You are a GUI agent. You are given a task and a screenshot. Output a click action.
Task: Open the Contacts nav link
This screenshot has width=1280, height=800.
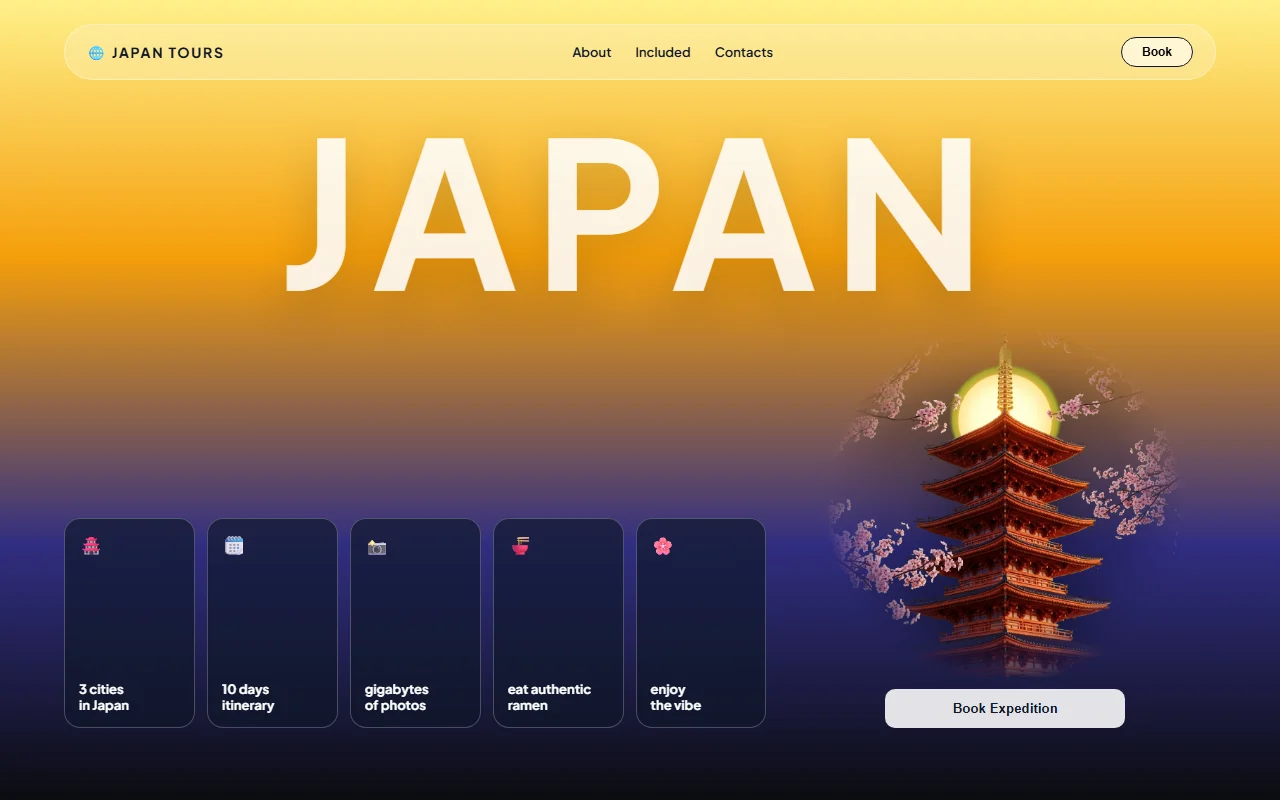click(x=744, y=52)
